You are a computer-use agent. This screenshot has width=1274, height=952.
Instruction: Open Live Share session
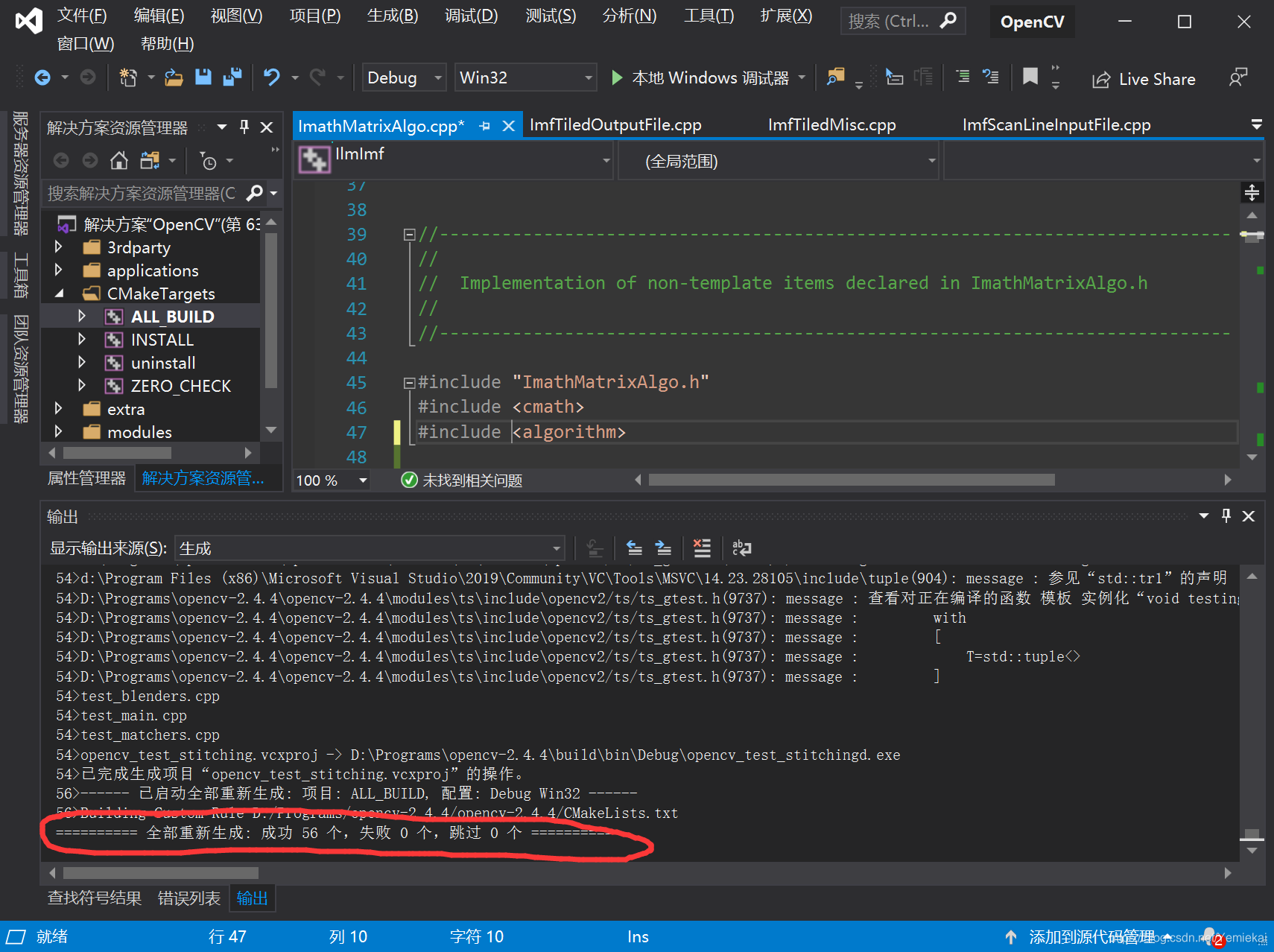point(1144,79)
